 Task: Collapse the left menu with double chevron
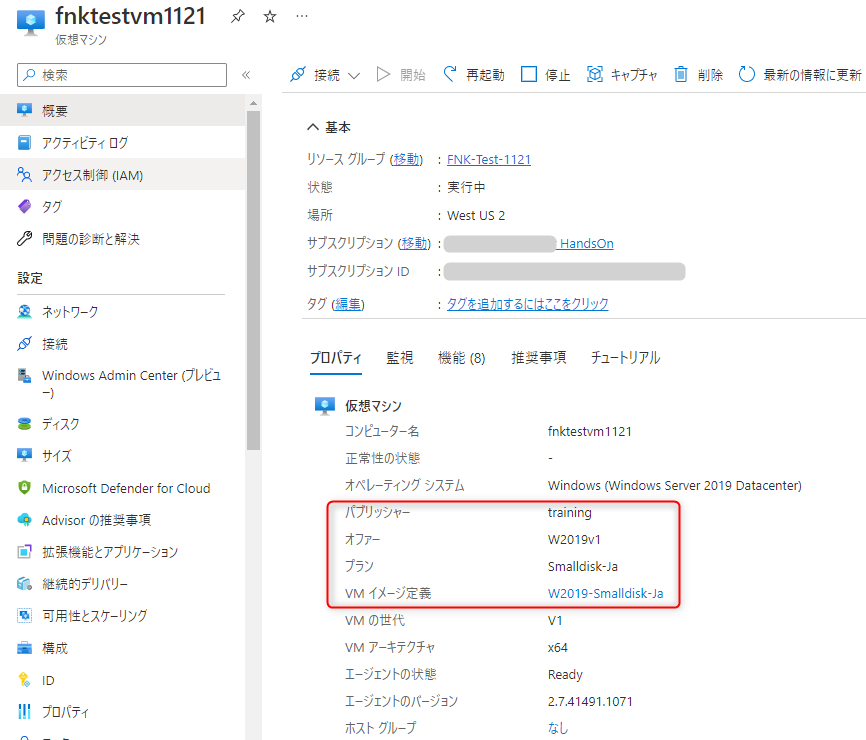[x=246, y=75]
